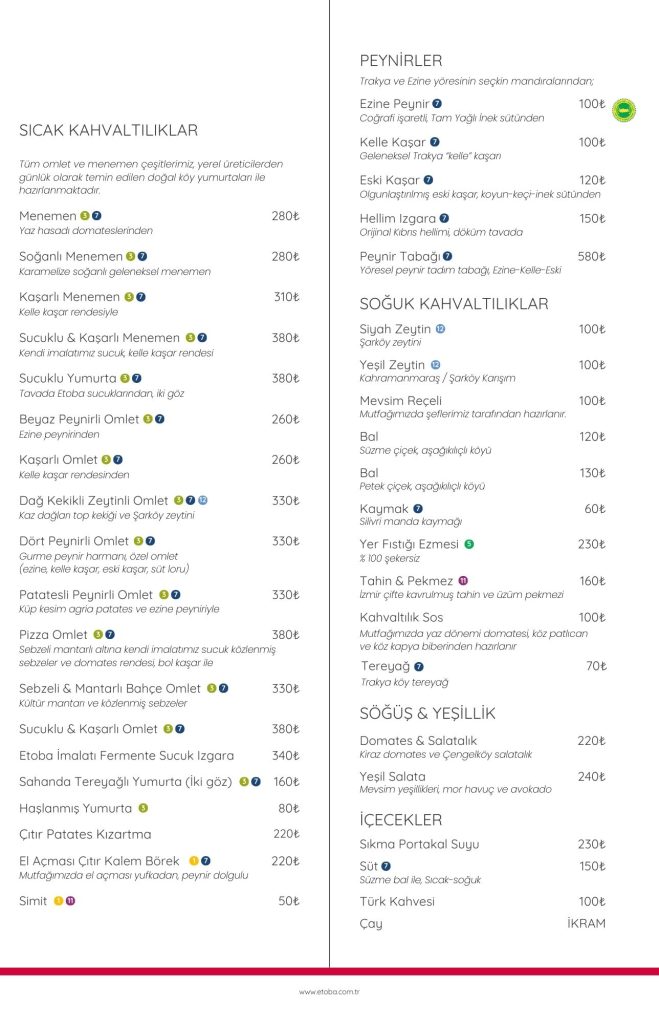
Task: Click the green geographical indication badge beside Ezine Peynir
Action: (x=624, y=109)
